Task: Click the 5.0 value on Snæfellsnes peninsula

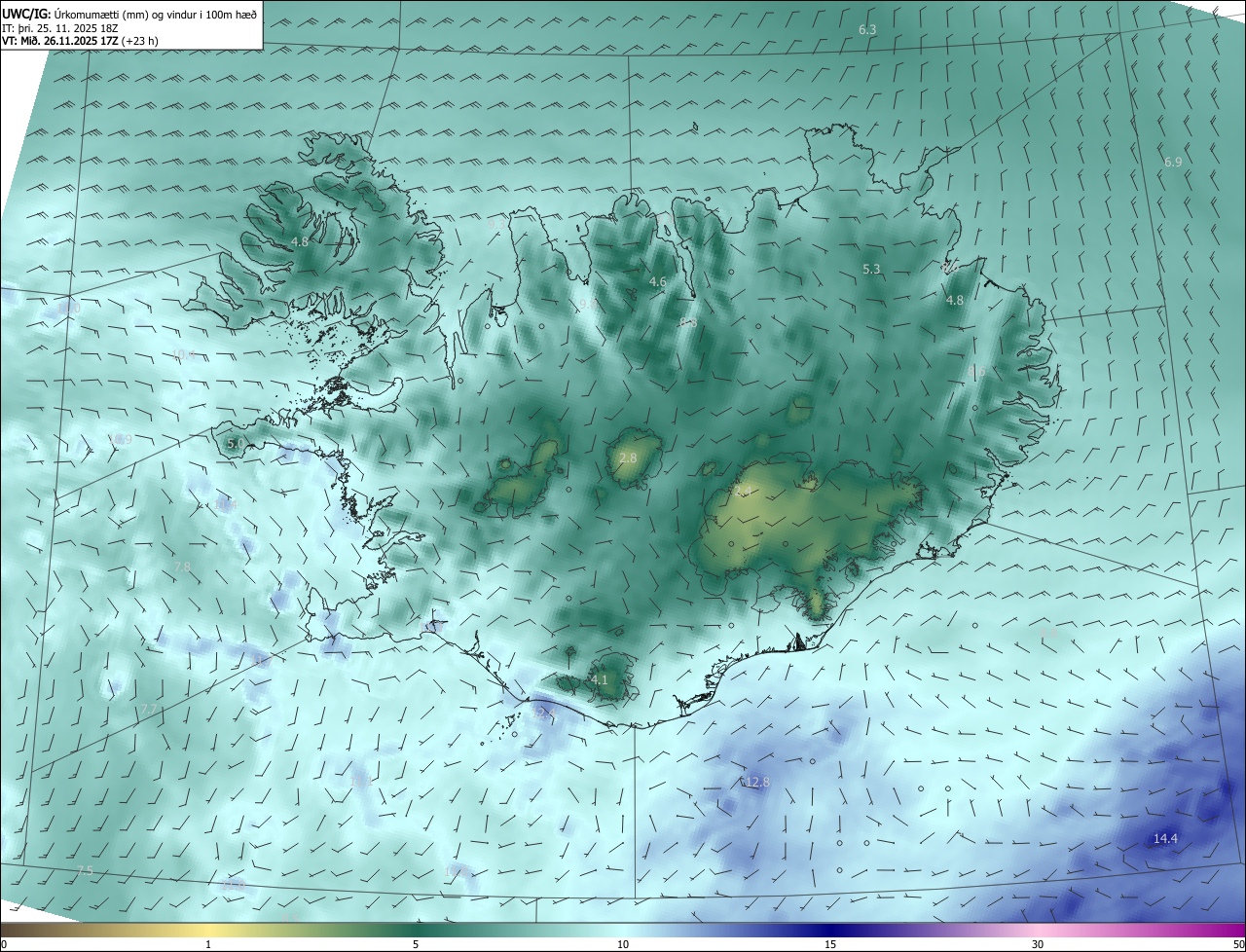Action: (x=236, y=443)
